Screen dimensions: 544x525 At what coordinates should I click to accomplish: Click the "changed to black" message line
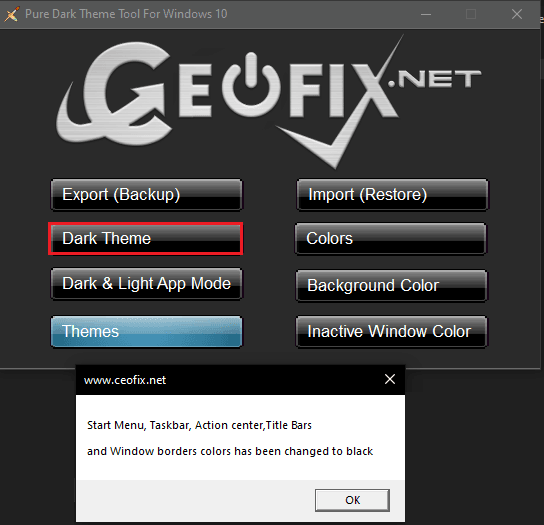[x=230, y=451]
